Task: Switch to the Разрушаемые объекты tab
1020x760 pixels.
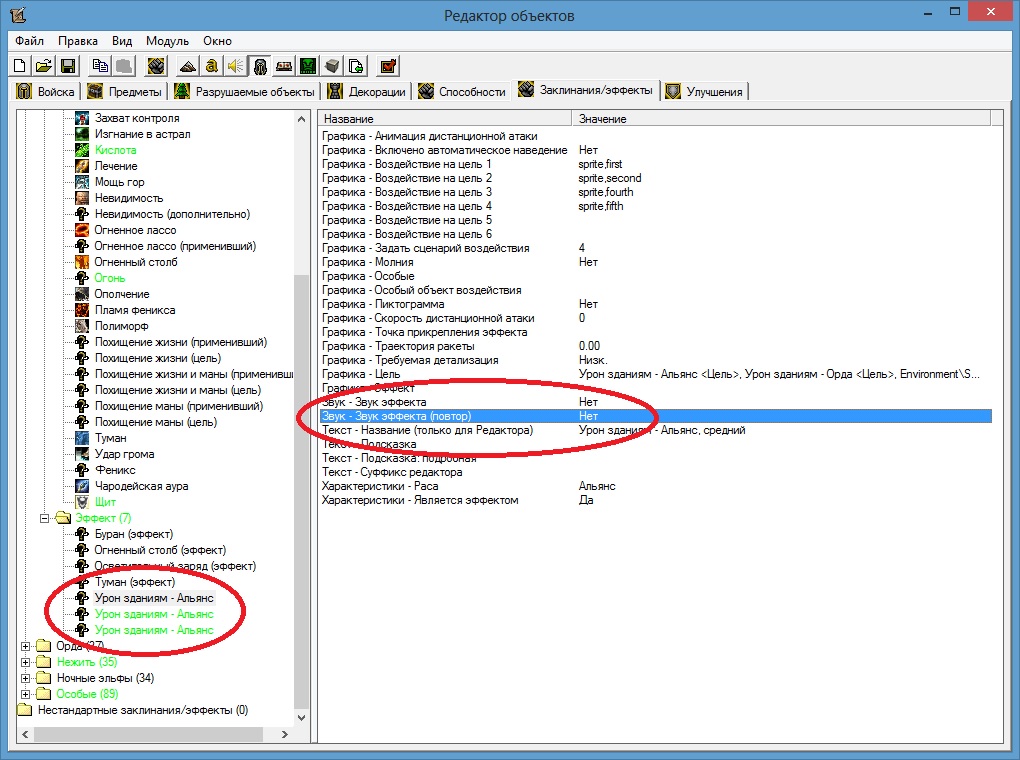Action: coord(245,91)
